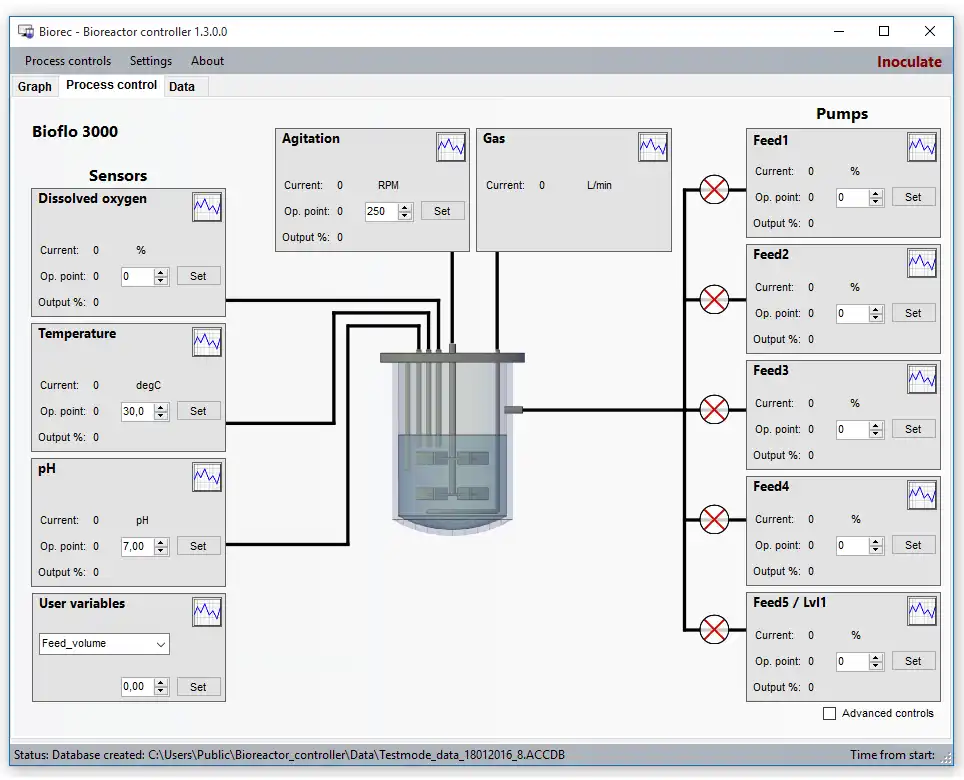The image size is (964, 780).
Task: Set the Agitation operating point
Action: point(443,211)
